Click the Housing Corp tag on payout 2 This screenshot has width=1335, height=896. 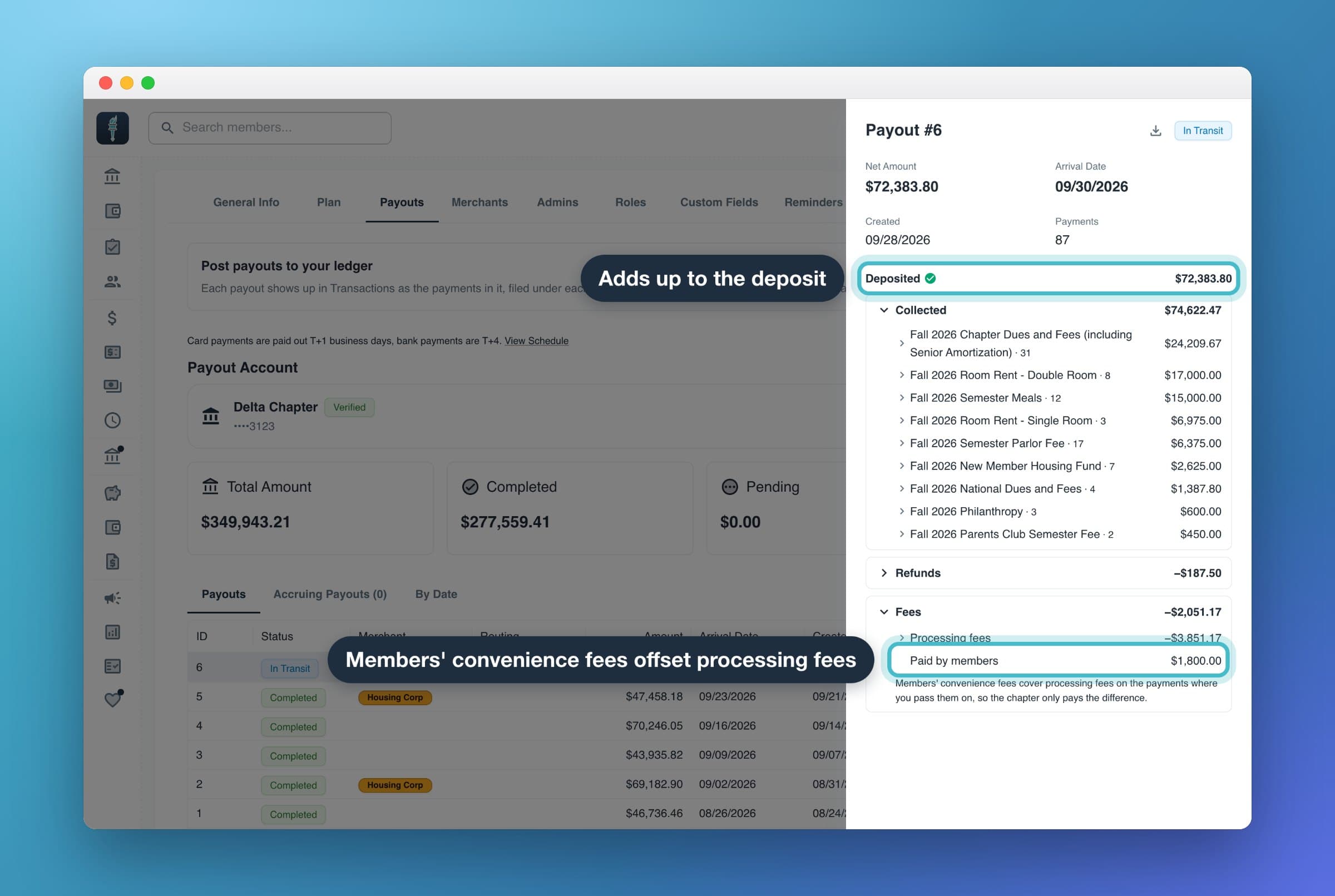395,785
